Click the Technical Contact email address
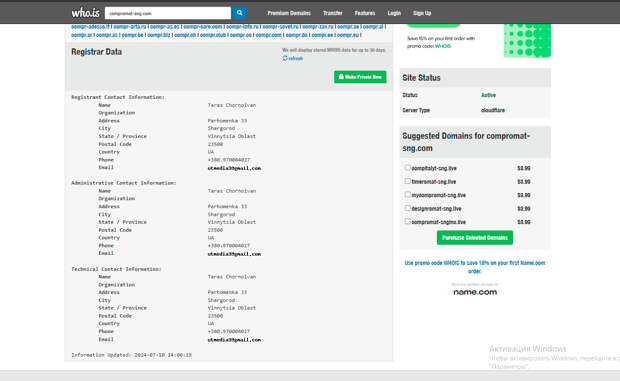 click(x=234, y=340)
